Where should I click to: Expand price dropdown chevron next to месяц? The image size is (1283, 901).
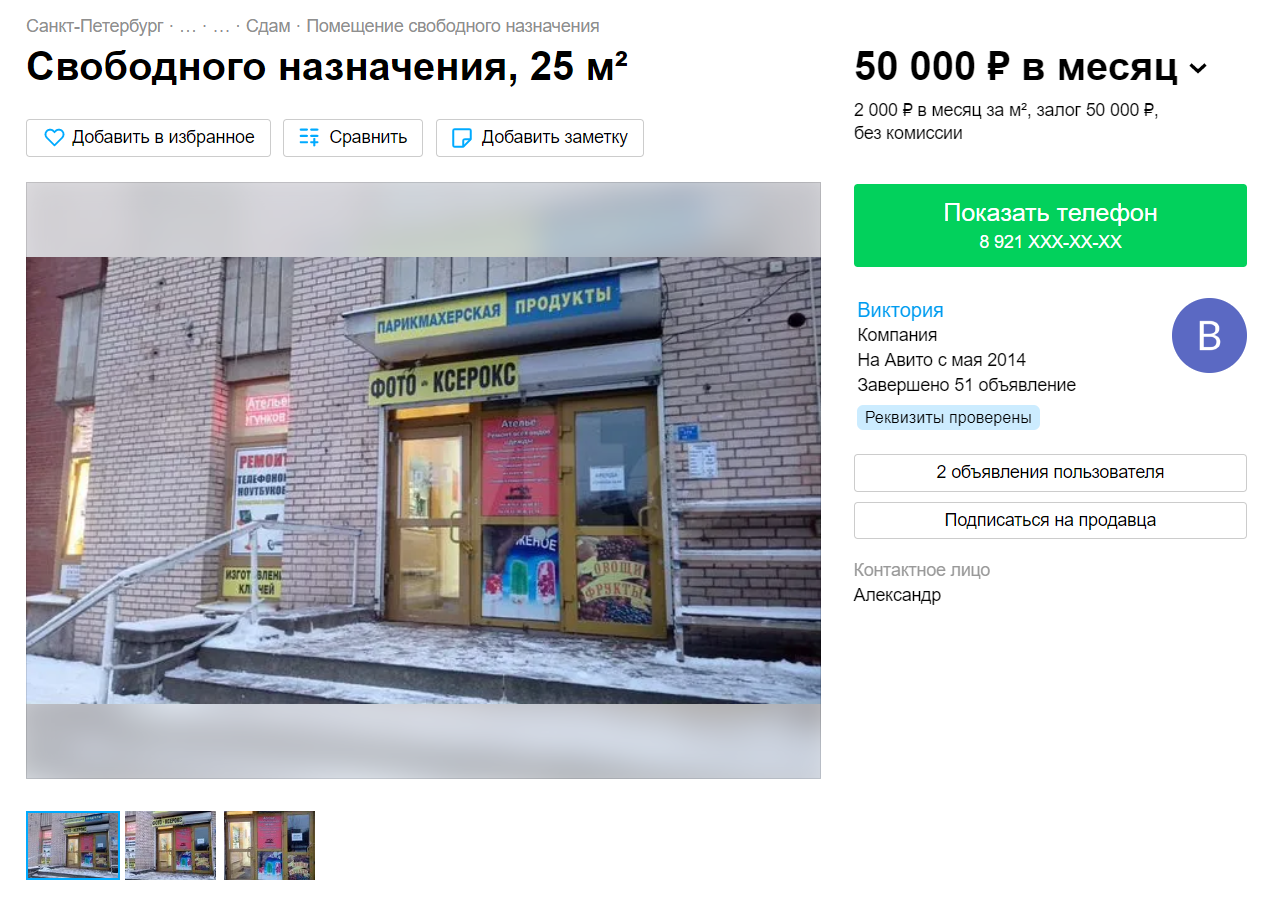pyautogui.click(x=1198, y=69)
